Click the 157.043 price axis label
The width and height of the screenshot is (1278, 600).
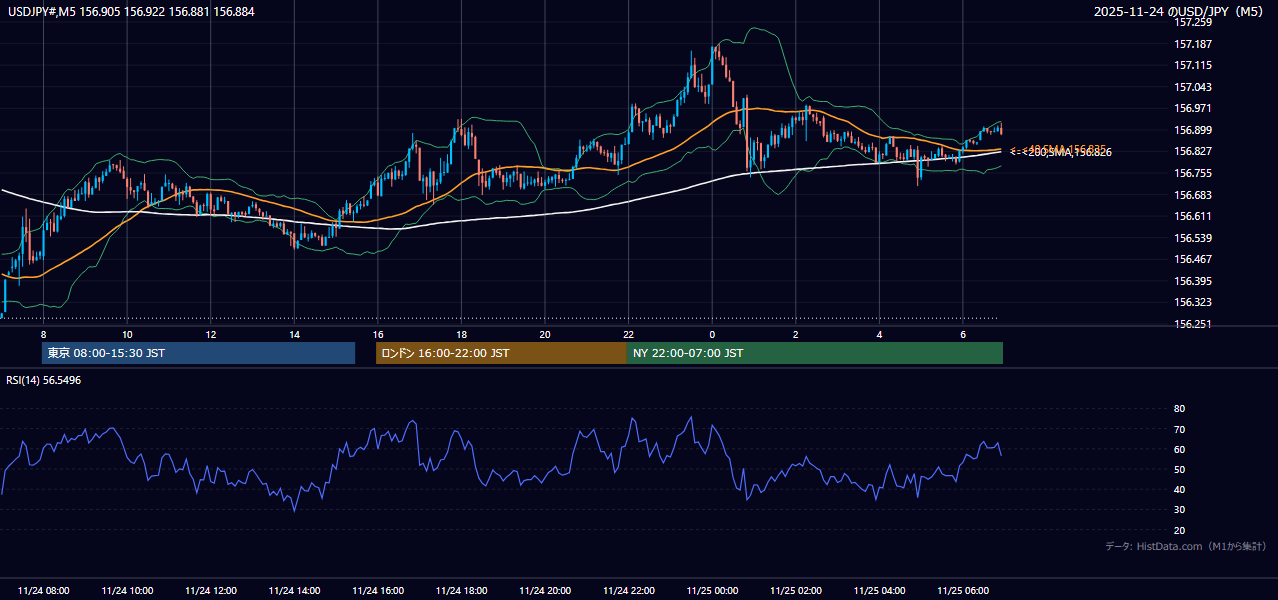tap(1193, 87)
